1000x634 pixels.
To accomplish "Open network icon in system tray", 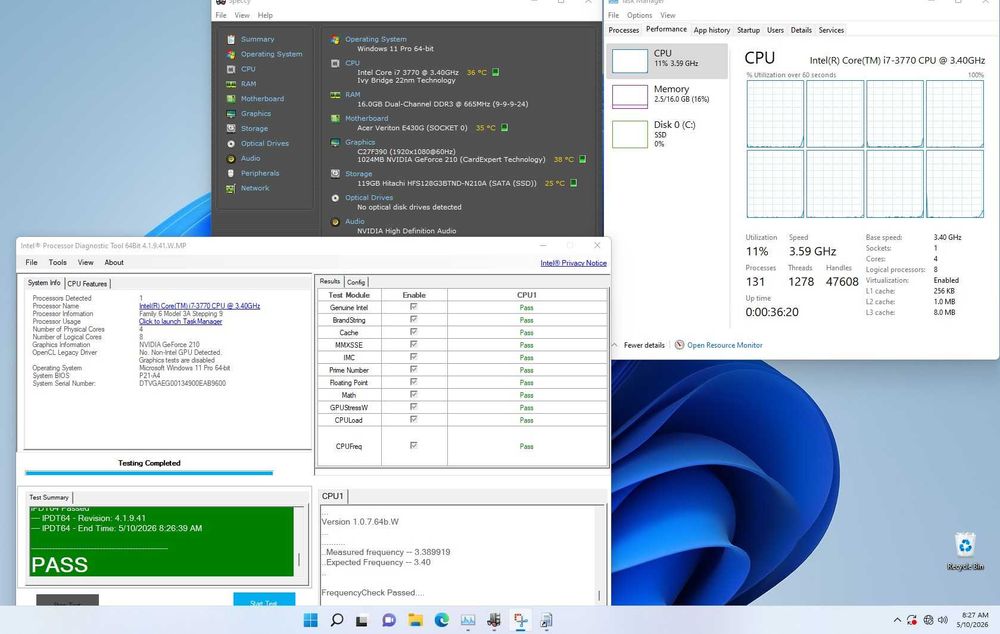I will point(928,620).
